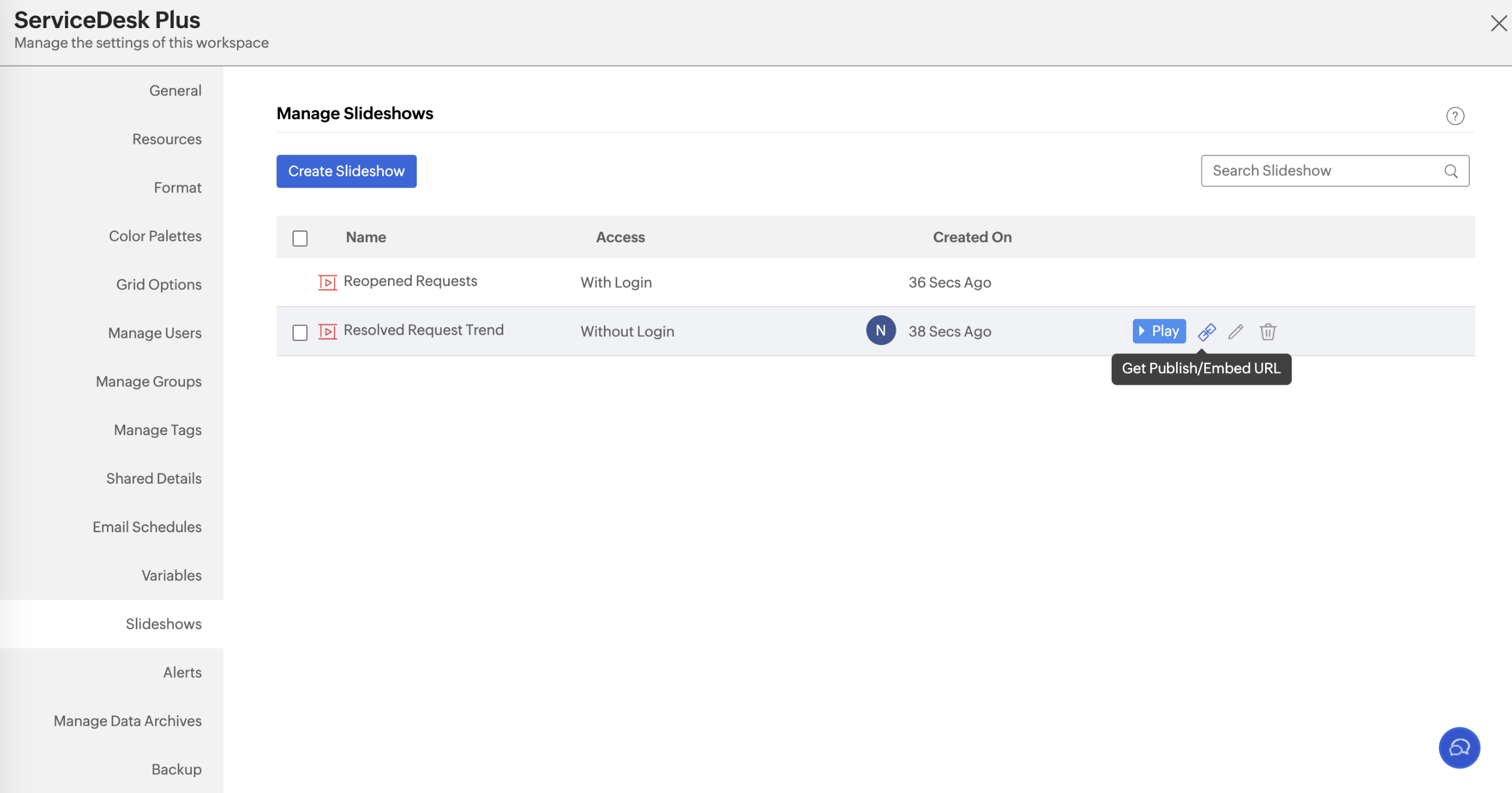Play the Resolved Request Trend slideshow
The height and width of the screenshot is (793, 1512).
[x=1159, y=332]
